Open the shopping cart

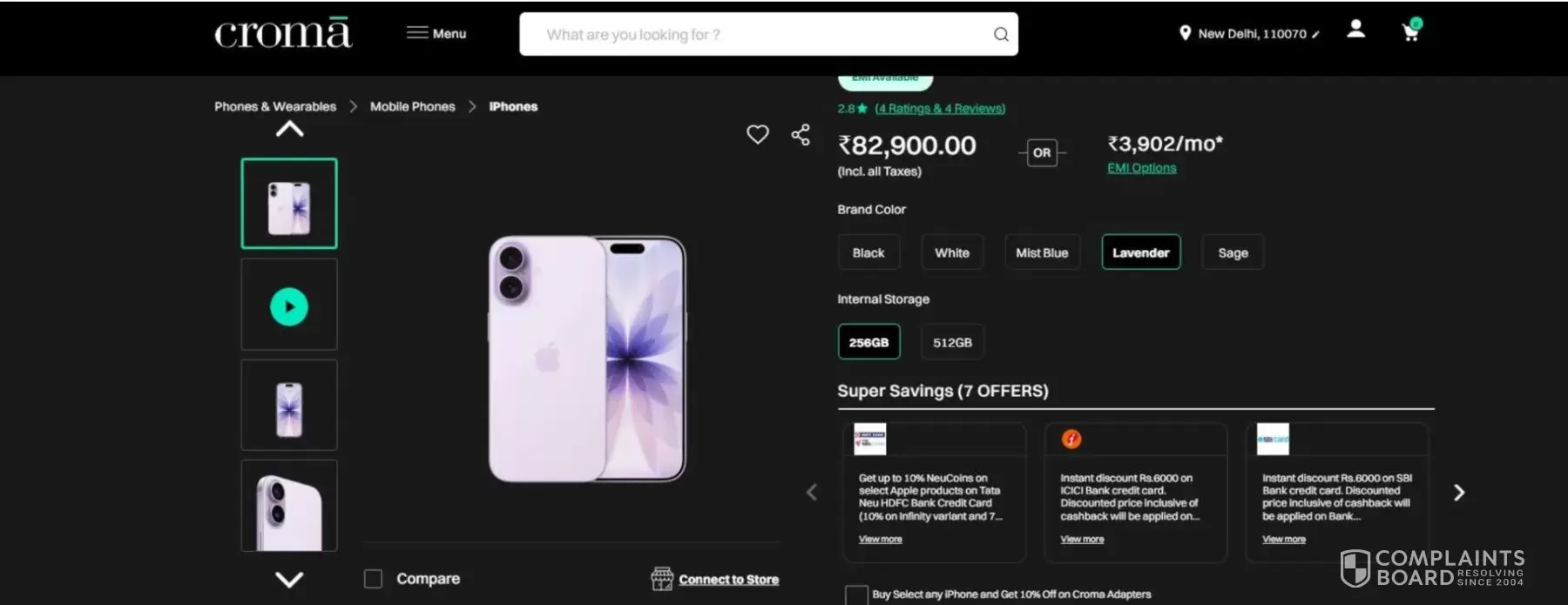point(1410,32)
